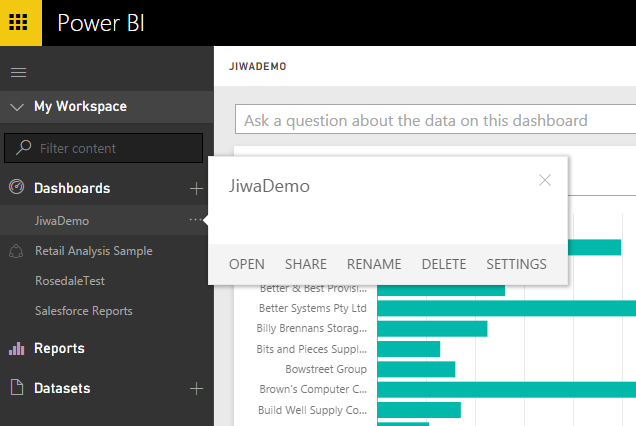Click the Ask a question Q&A box
Viewport: 636px width, 426px height.
[x=436, y=119]
